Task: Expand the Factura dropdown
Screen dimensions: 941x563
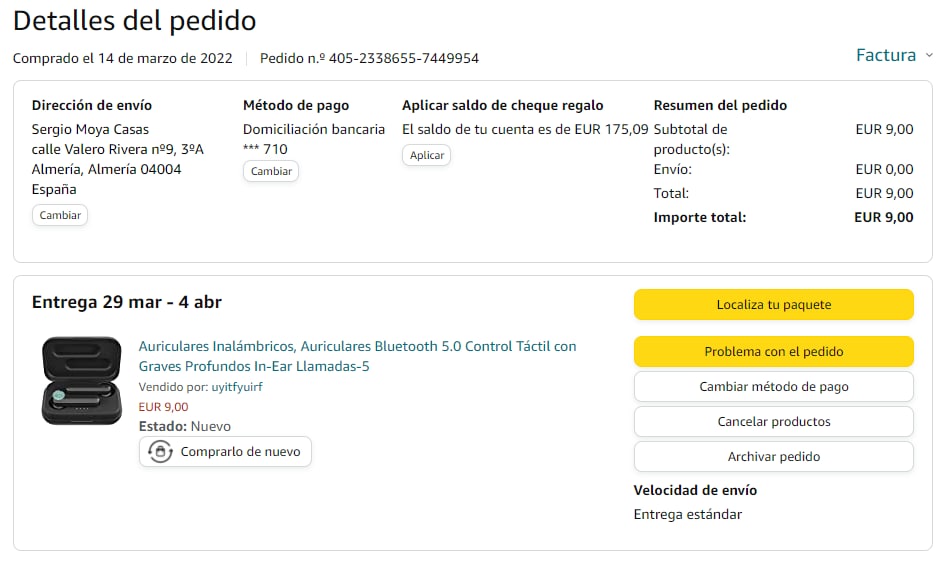Action: [894, 55]
